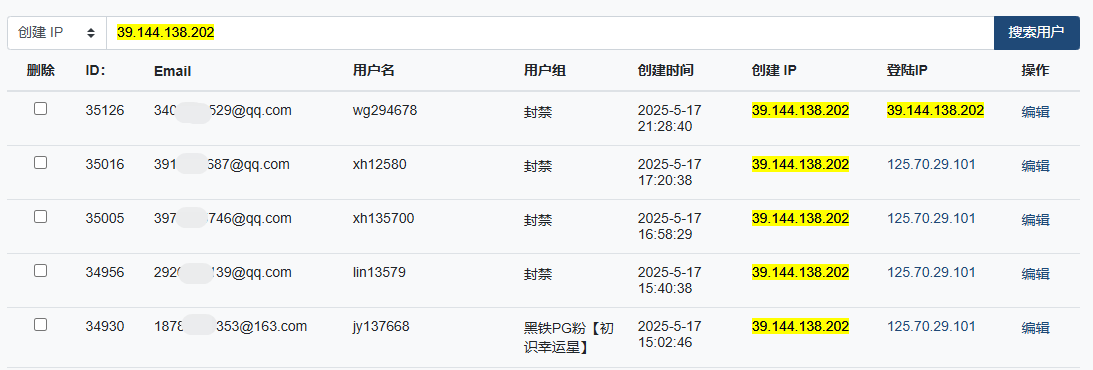1093x370 pixels.
Task: Click the 搜索用户 search button
Action: coord(1037,33)
